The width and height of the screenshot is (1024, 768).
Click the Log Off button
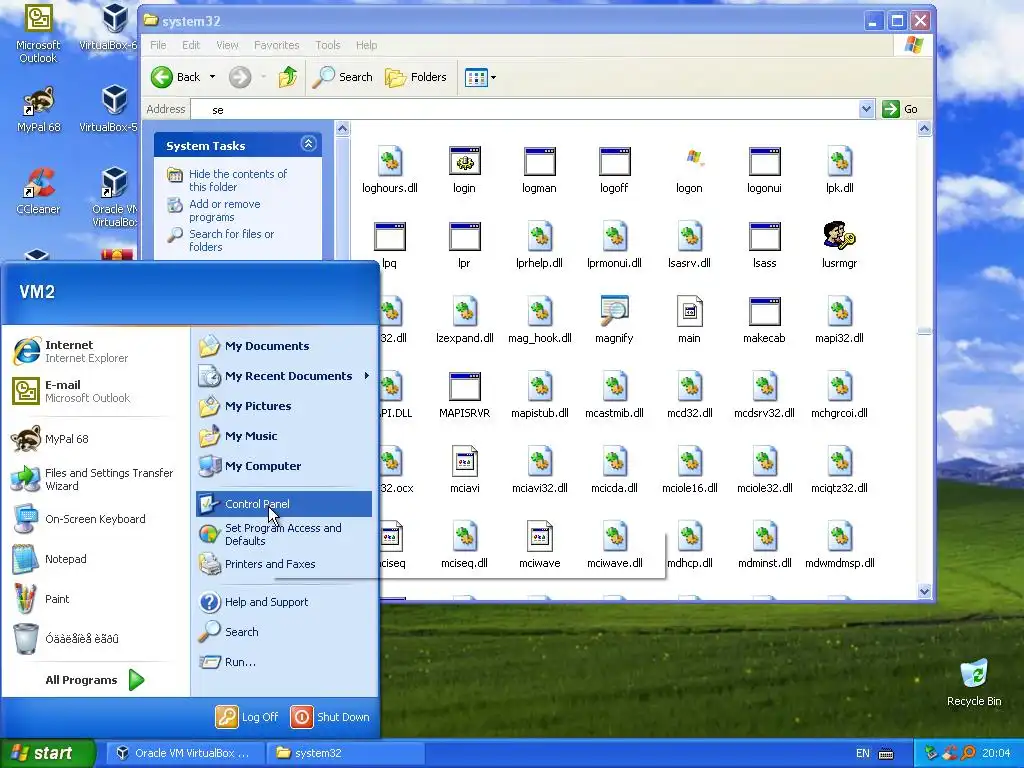pyautogui.click(x=248, y=717)
